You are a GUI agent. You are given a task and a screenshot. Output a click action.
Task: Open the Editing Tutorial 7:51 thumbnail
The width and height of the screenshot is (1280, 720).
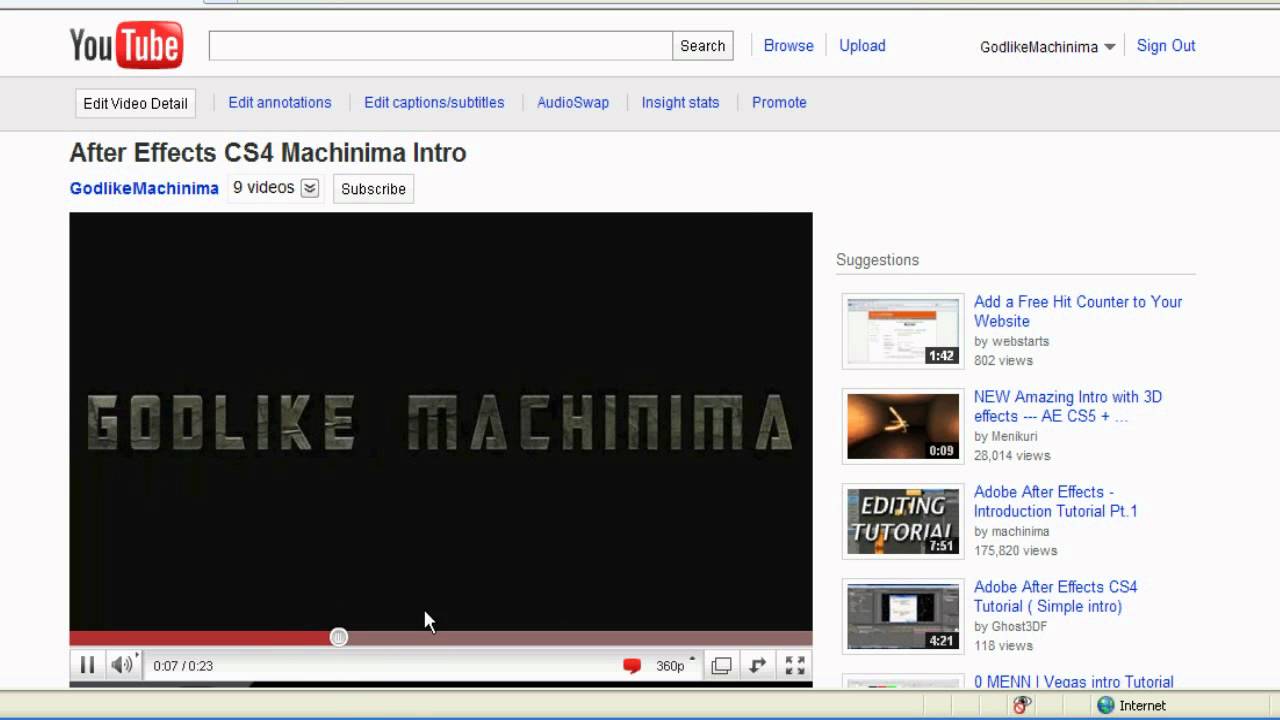point(903,521)
